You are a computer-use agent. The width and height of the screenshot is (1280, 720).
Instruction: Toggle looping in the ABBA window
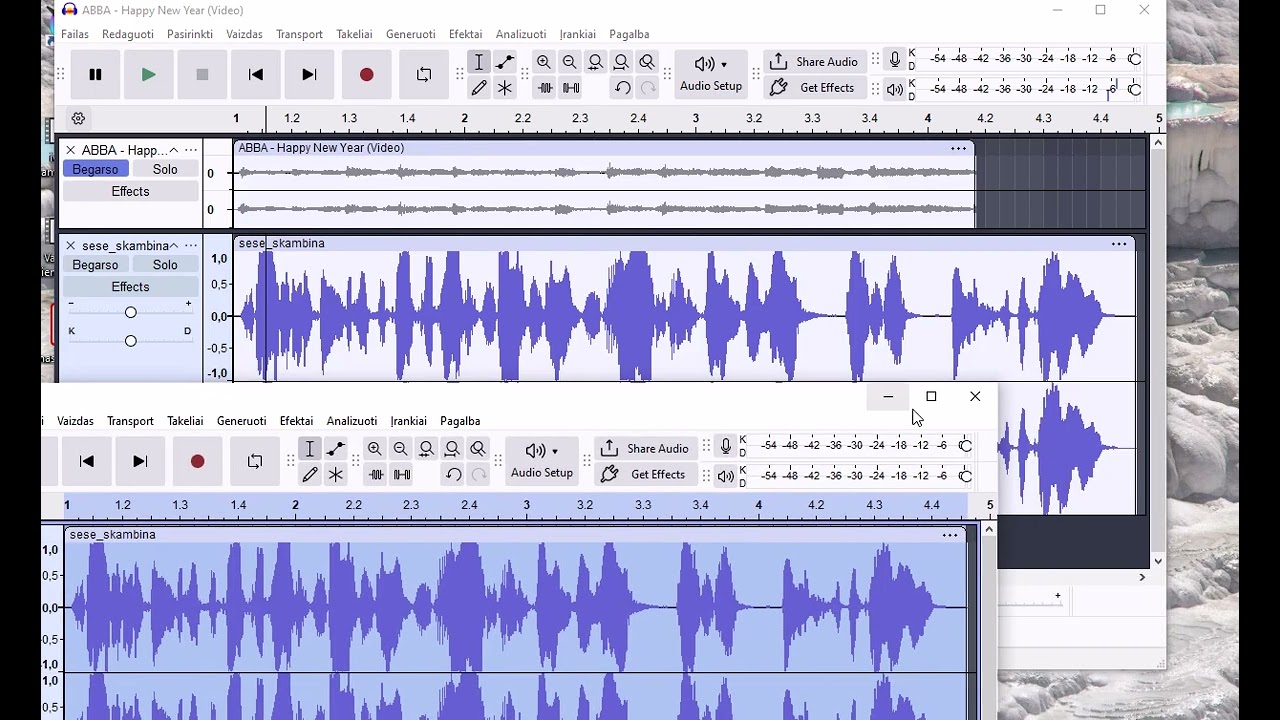pos(424,74)
